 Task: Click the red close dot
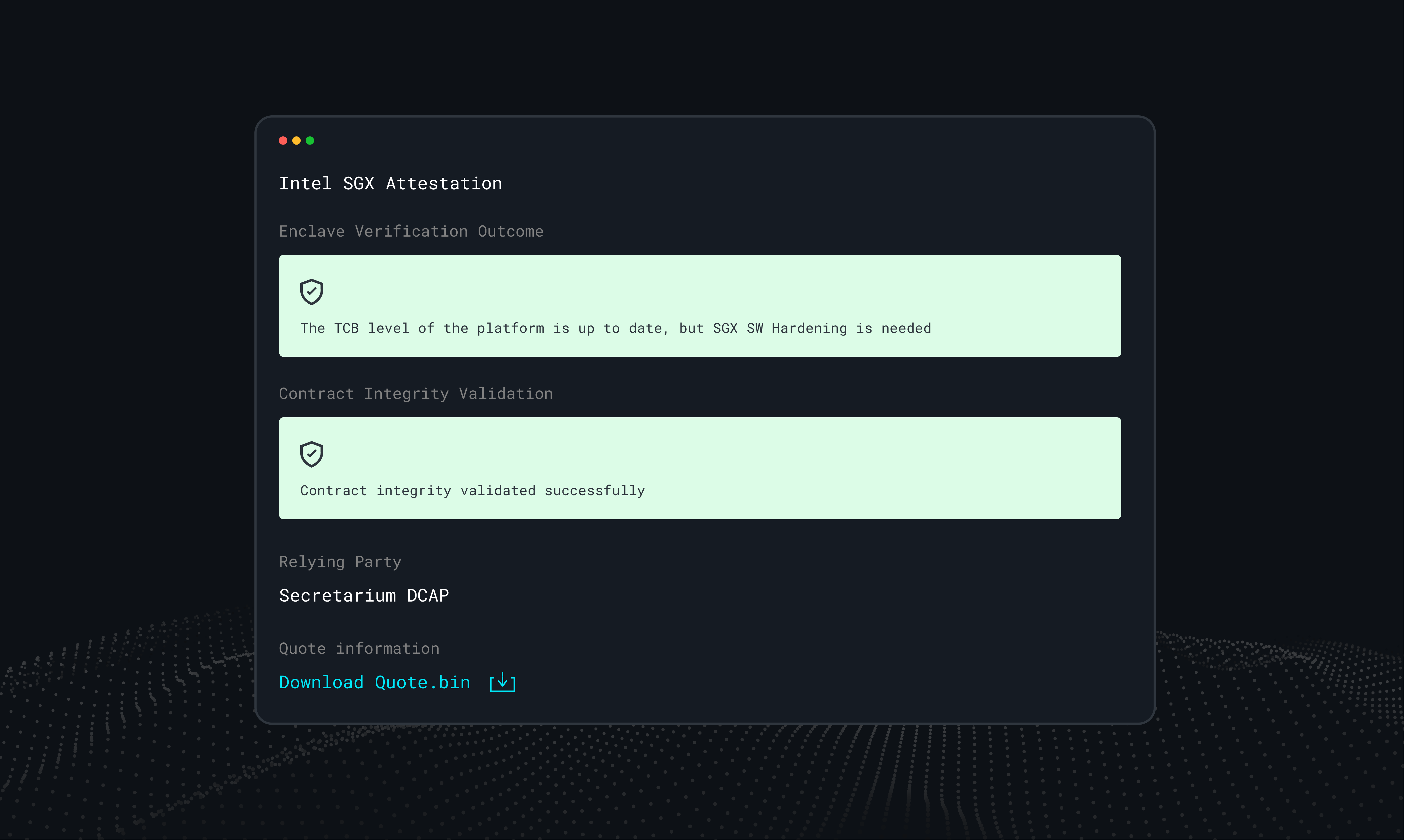[283, 140]
